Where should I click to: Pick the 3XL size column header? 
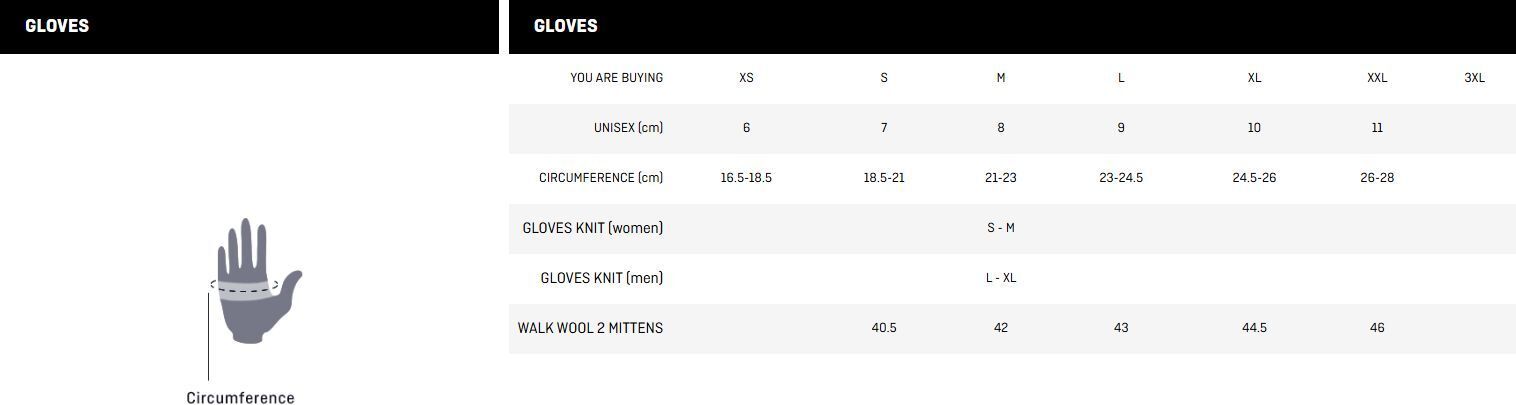pyautogui.click(x=1474, y=78)
